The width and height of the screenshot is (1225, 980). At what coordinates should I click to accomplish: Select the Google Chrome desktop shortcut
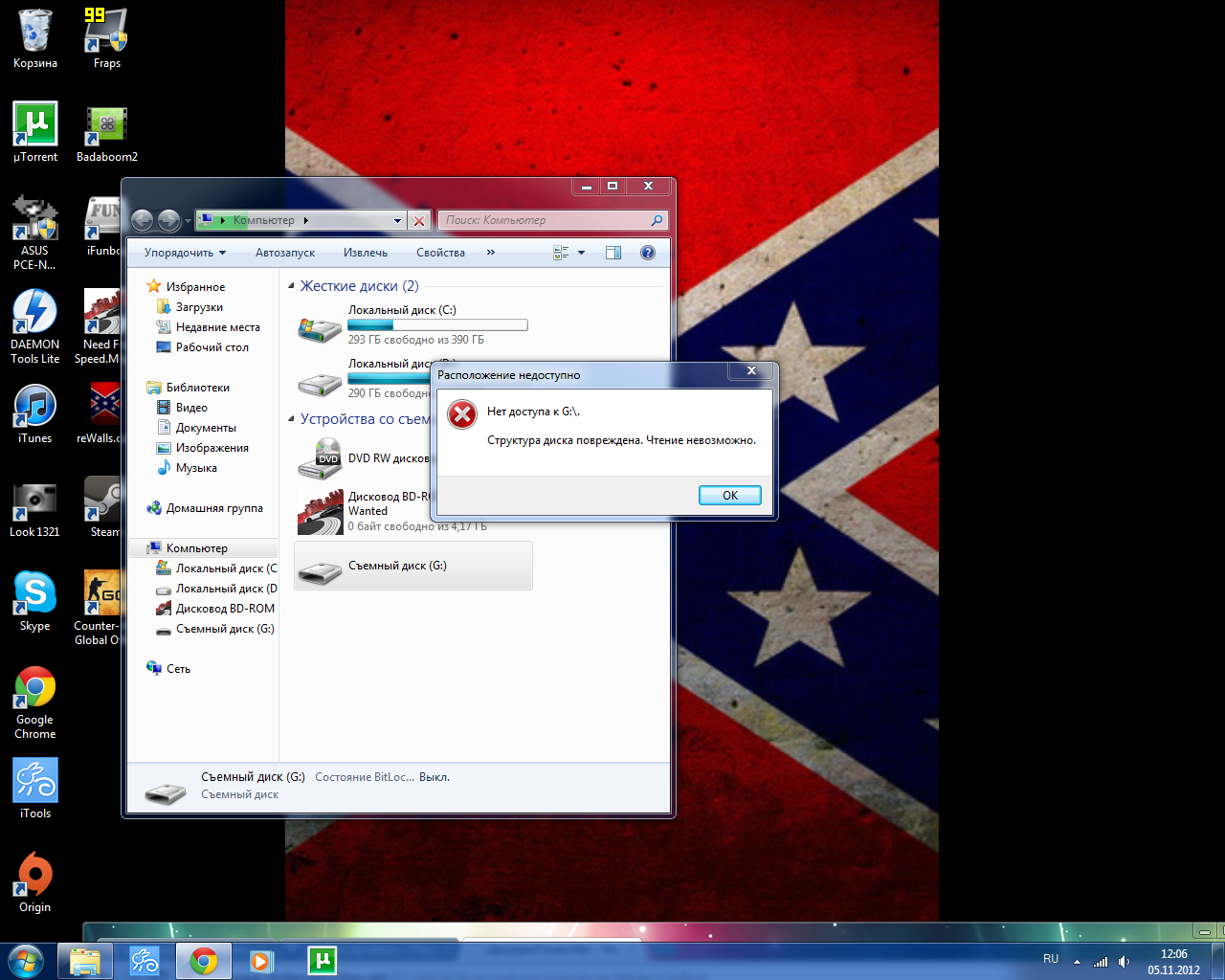coord(35,702)
